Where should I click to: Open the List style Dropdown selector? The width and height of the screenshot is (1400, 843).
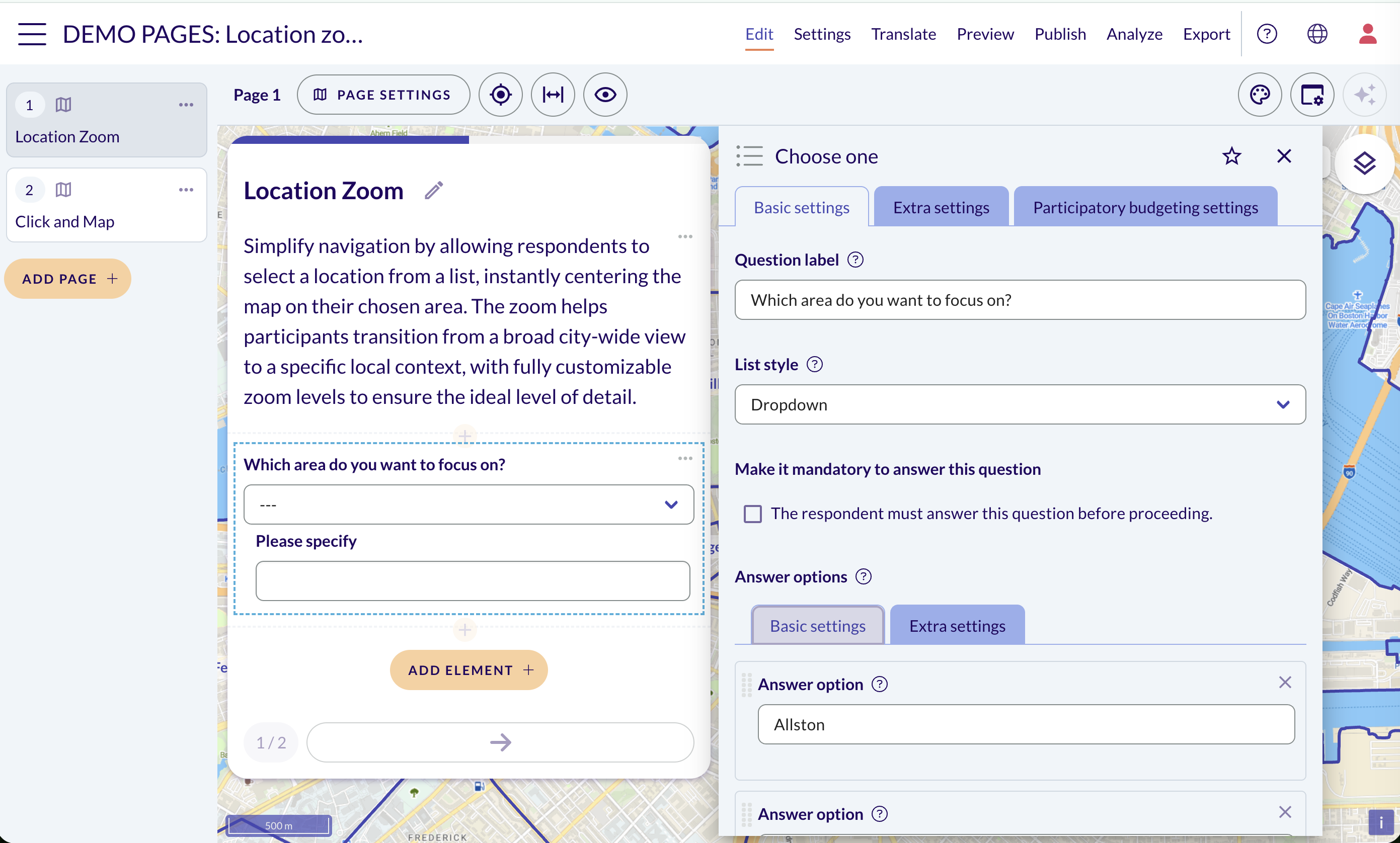tap(1020, 404)
